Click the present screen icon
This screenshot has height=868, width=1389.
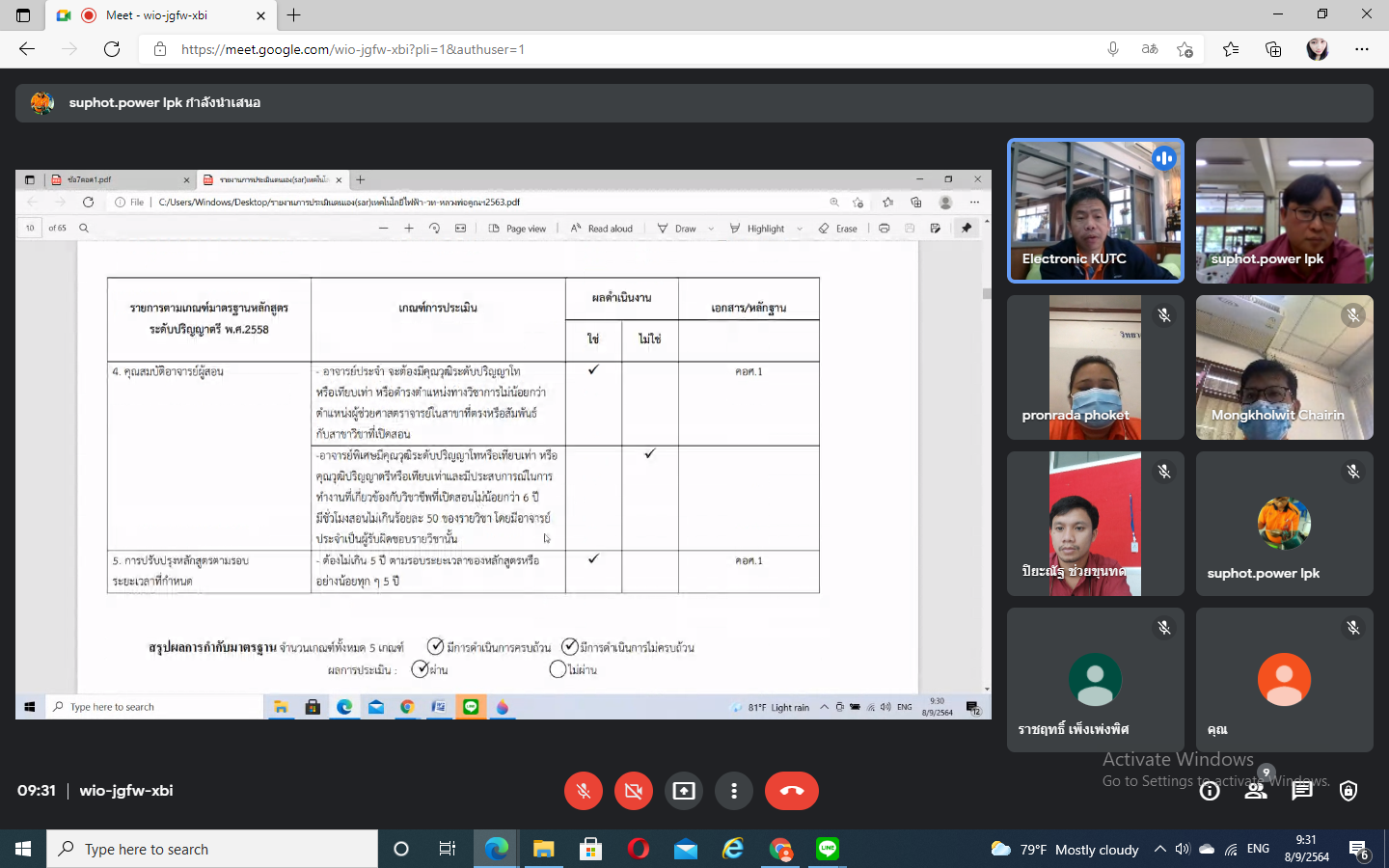coord(684,791)
